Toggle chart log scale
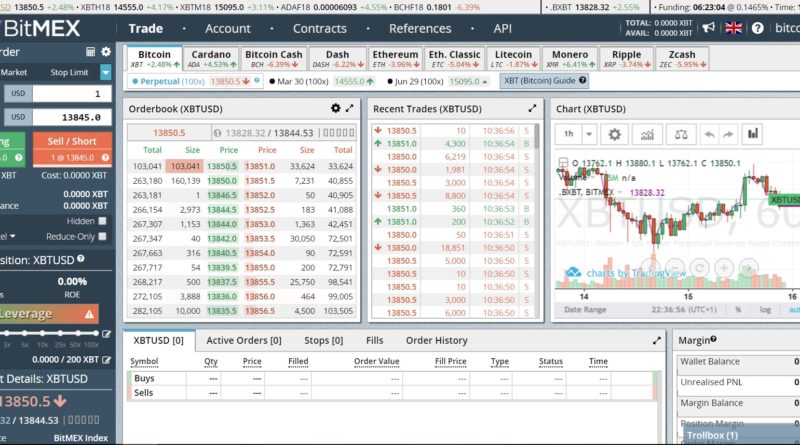Screen dimensions: 800x445 pyautogui.click(x=765, y=310)
